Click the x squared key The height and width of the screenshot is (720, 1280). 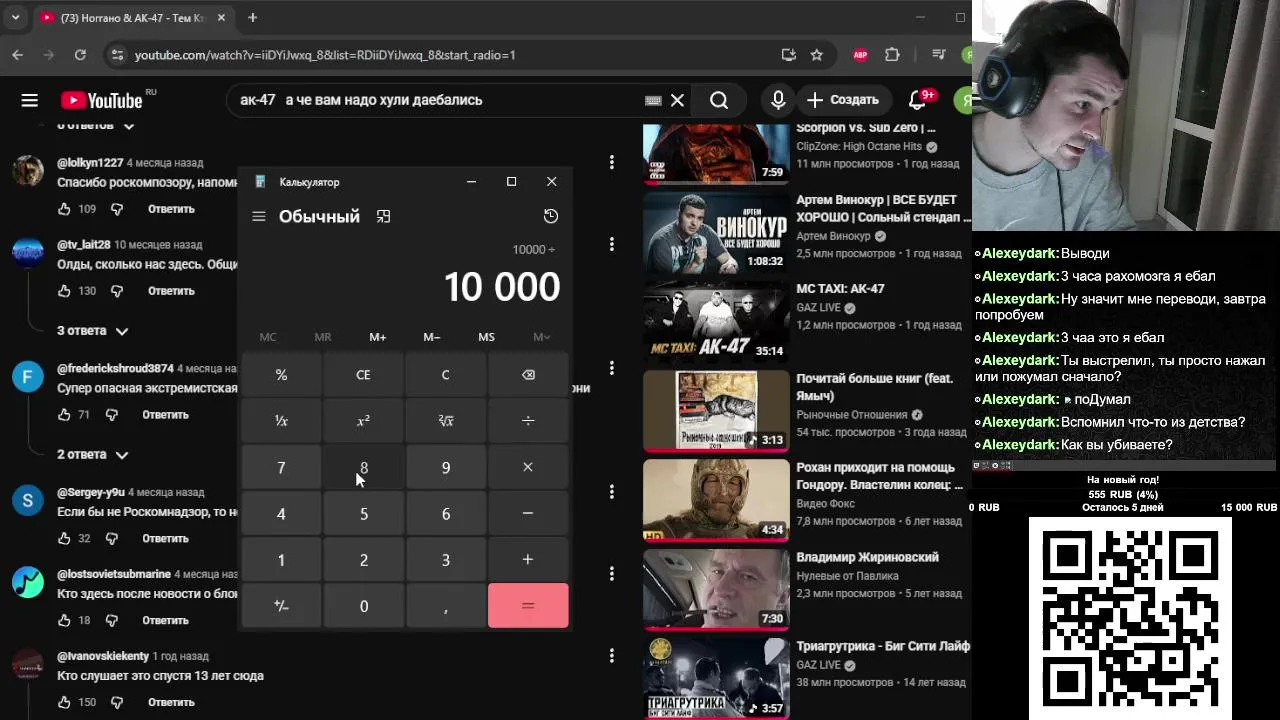point(363,421)
